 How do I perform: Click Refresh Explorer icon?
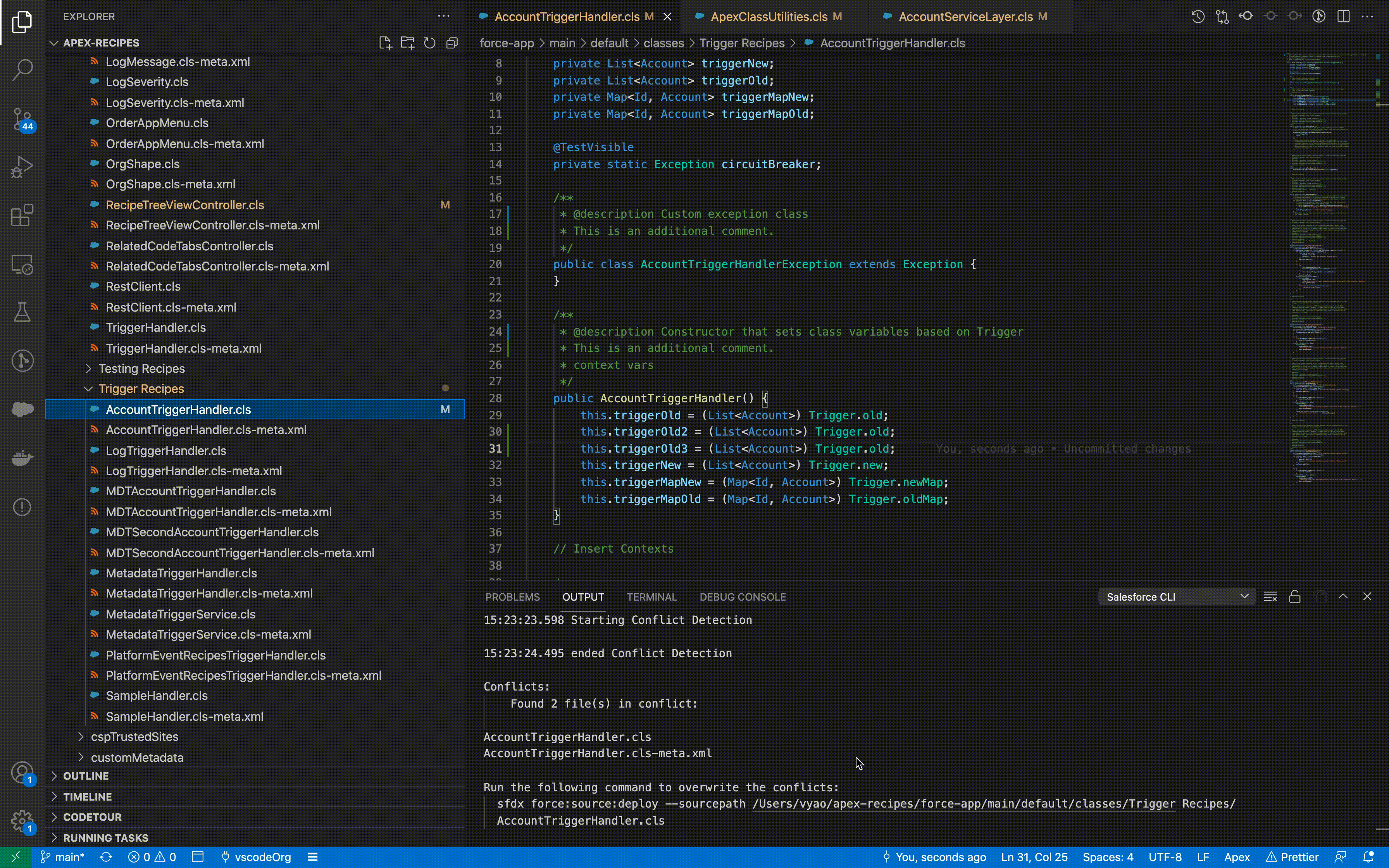coord(429,43)
